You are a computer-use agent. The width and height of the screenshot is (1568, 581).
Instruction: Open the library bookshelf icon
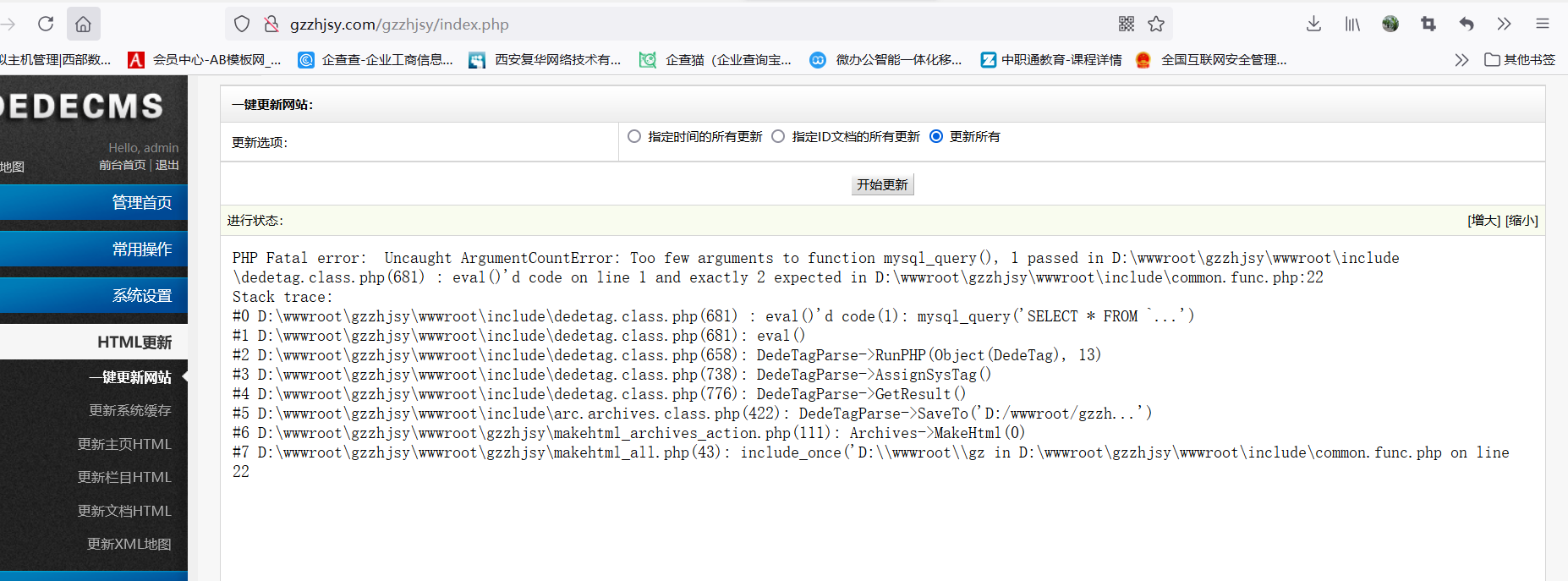(1352, 24)
